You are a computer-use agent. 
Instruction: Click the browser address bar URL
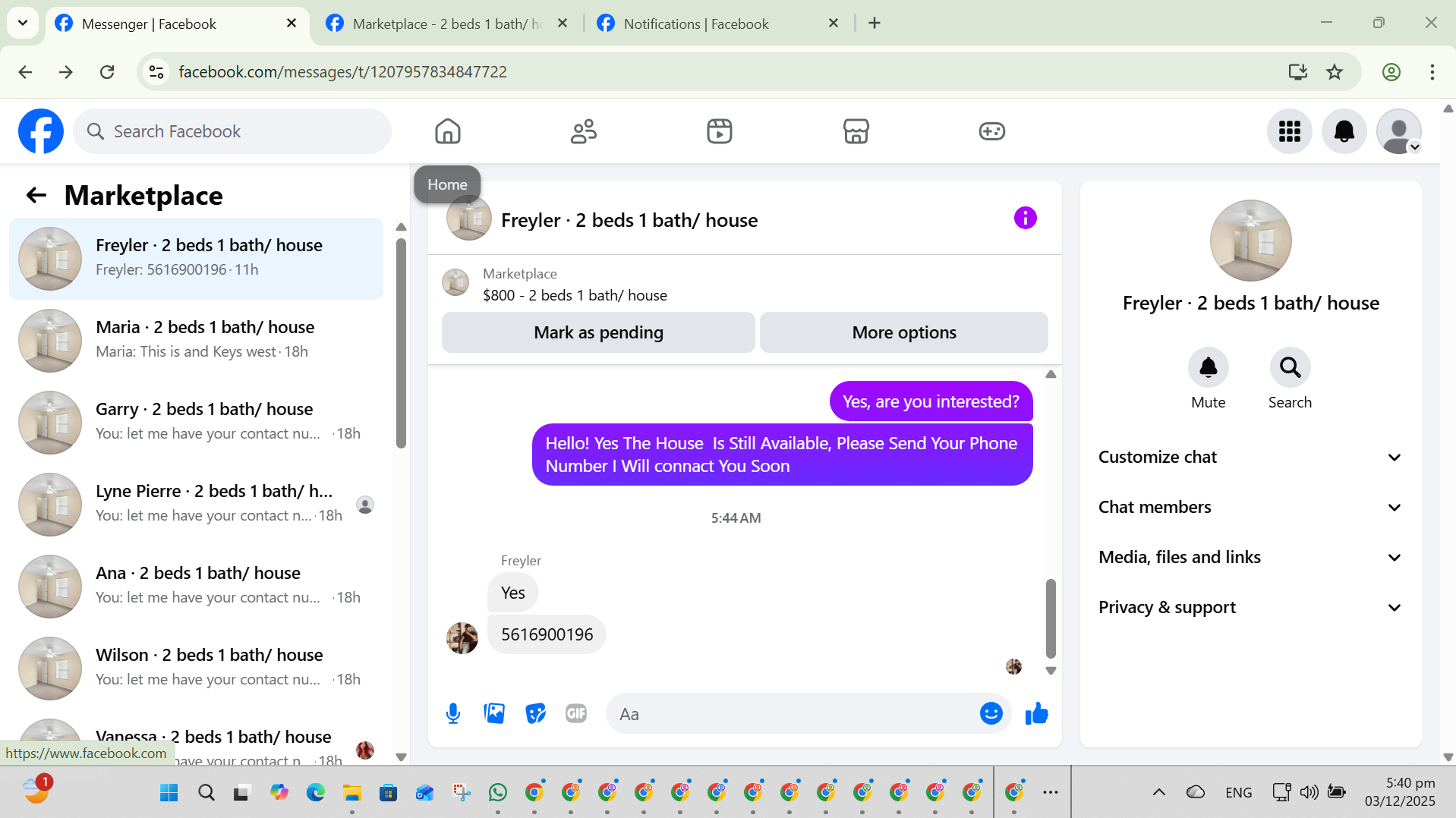pos(342,72)
